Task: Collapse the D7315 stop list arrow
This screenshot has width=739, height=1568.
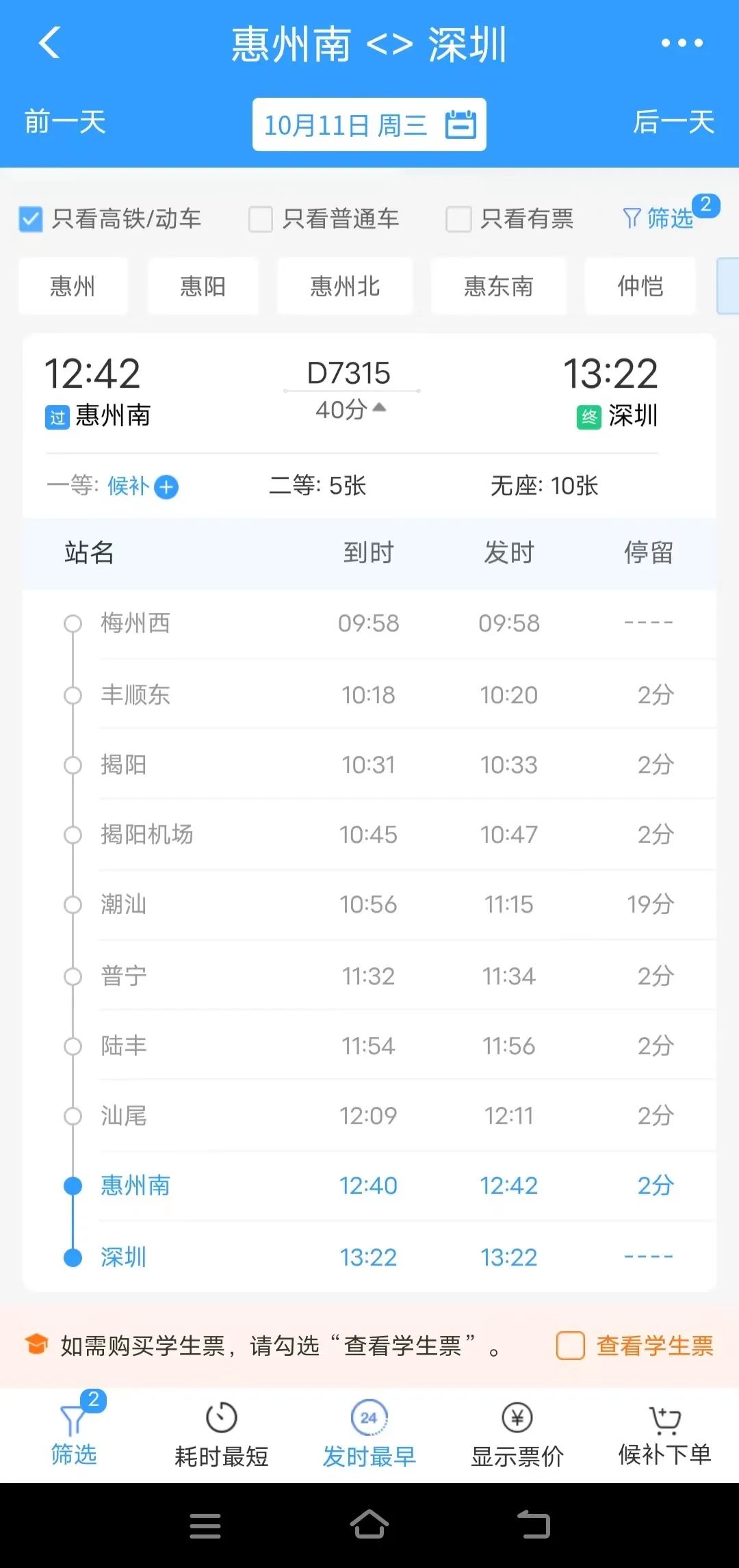Action: pos(380,408)
